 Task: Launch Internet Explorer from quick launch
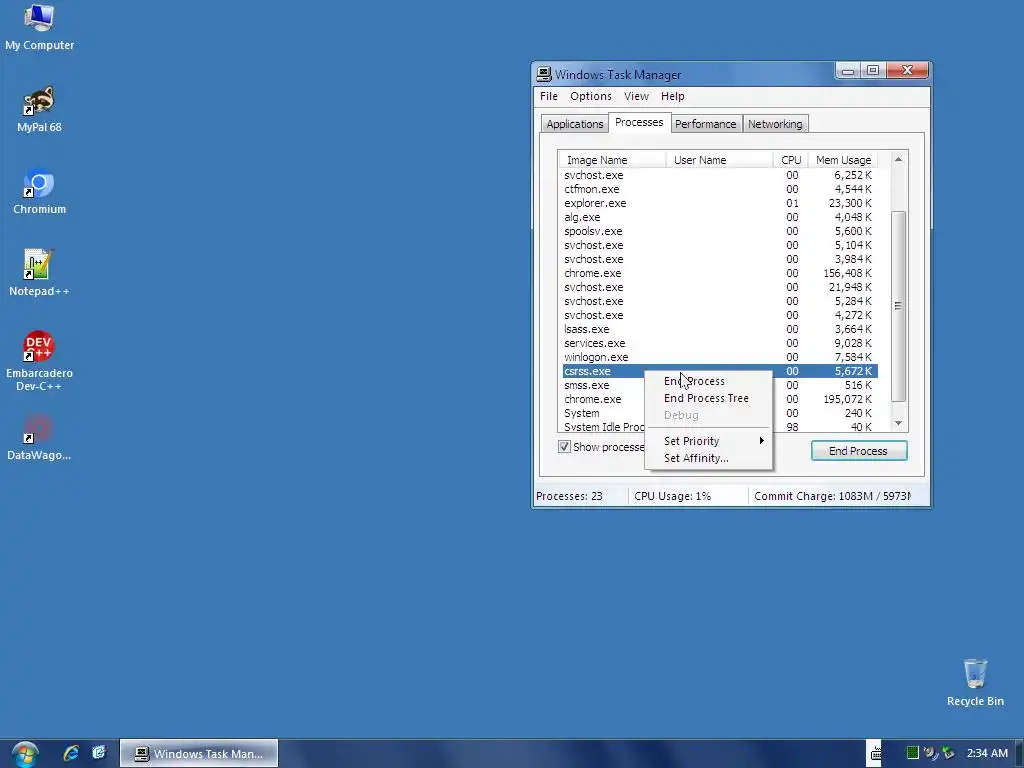click(71, 753)
